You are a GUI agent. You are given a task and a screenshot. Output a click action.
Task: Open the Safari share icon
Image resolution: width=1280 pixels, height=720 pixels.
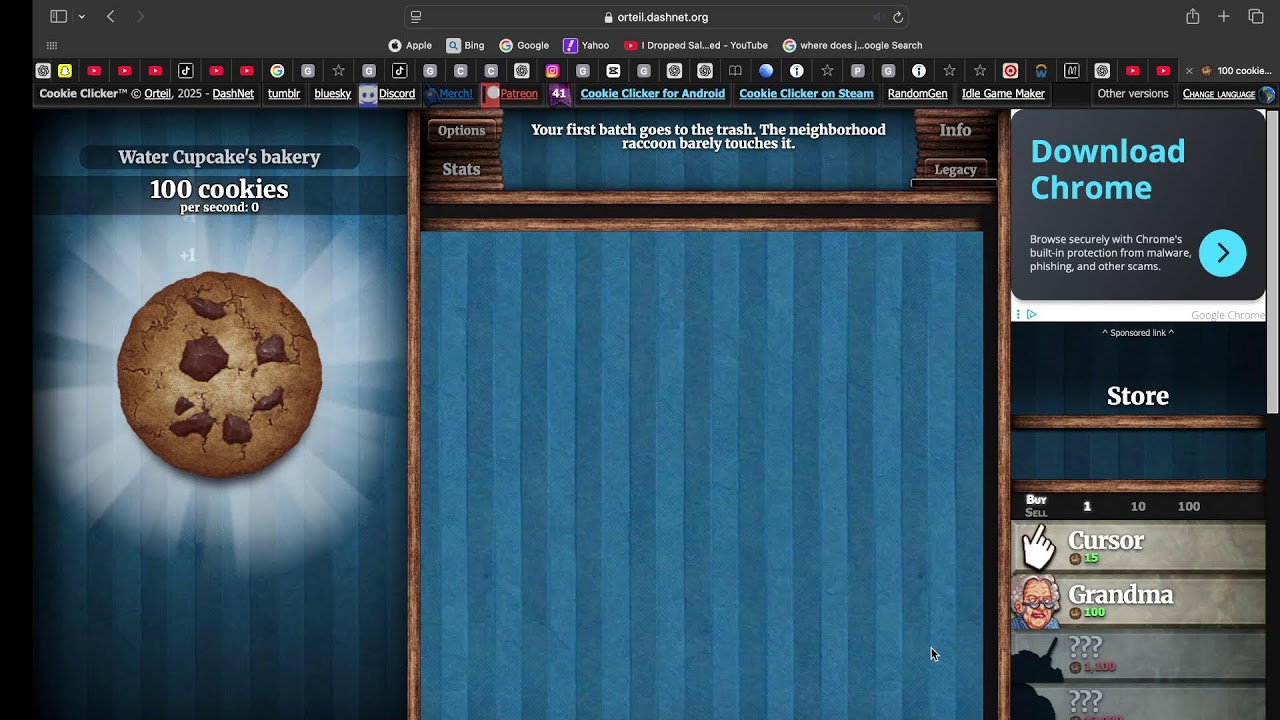tap(1192, 17)
